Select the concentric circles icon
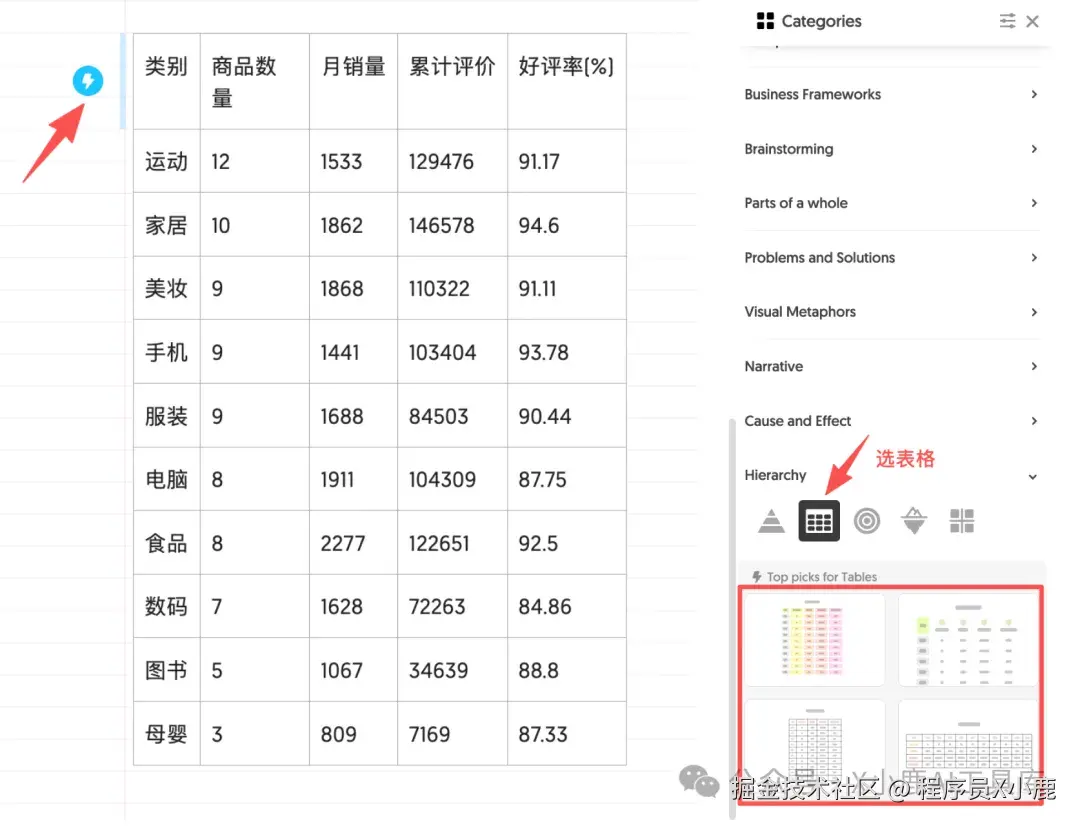The image size is (1080, 826). click(866, 521)
